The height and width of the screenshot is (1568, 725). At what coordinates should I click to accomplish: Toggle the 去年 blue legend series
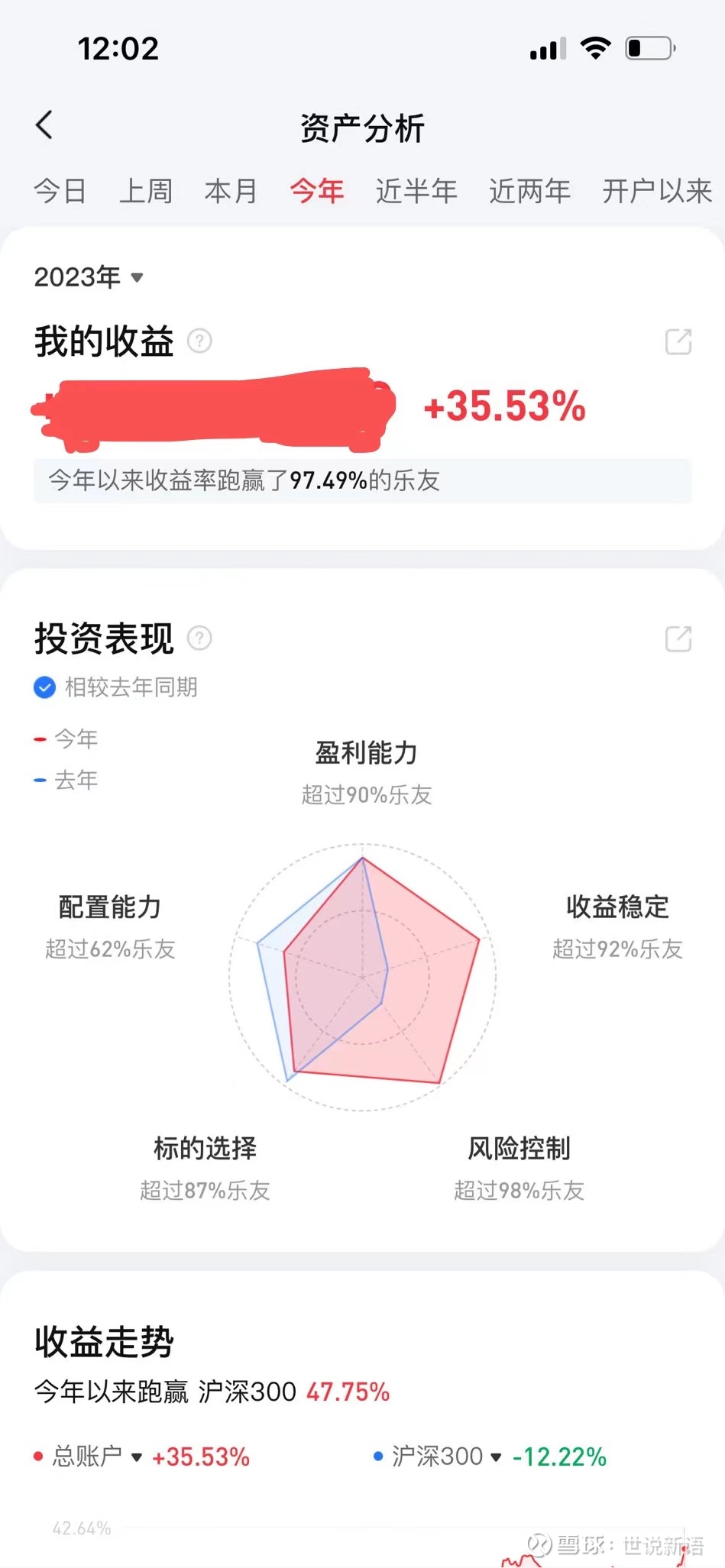(66, 780)
